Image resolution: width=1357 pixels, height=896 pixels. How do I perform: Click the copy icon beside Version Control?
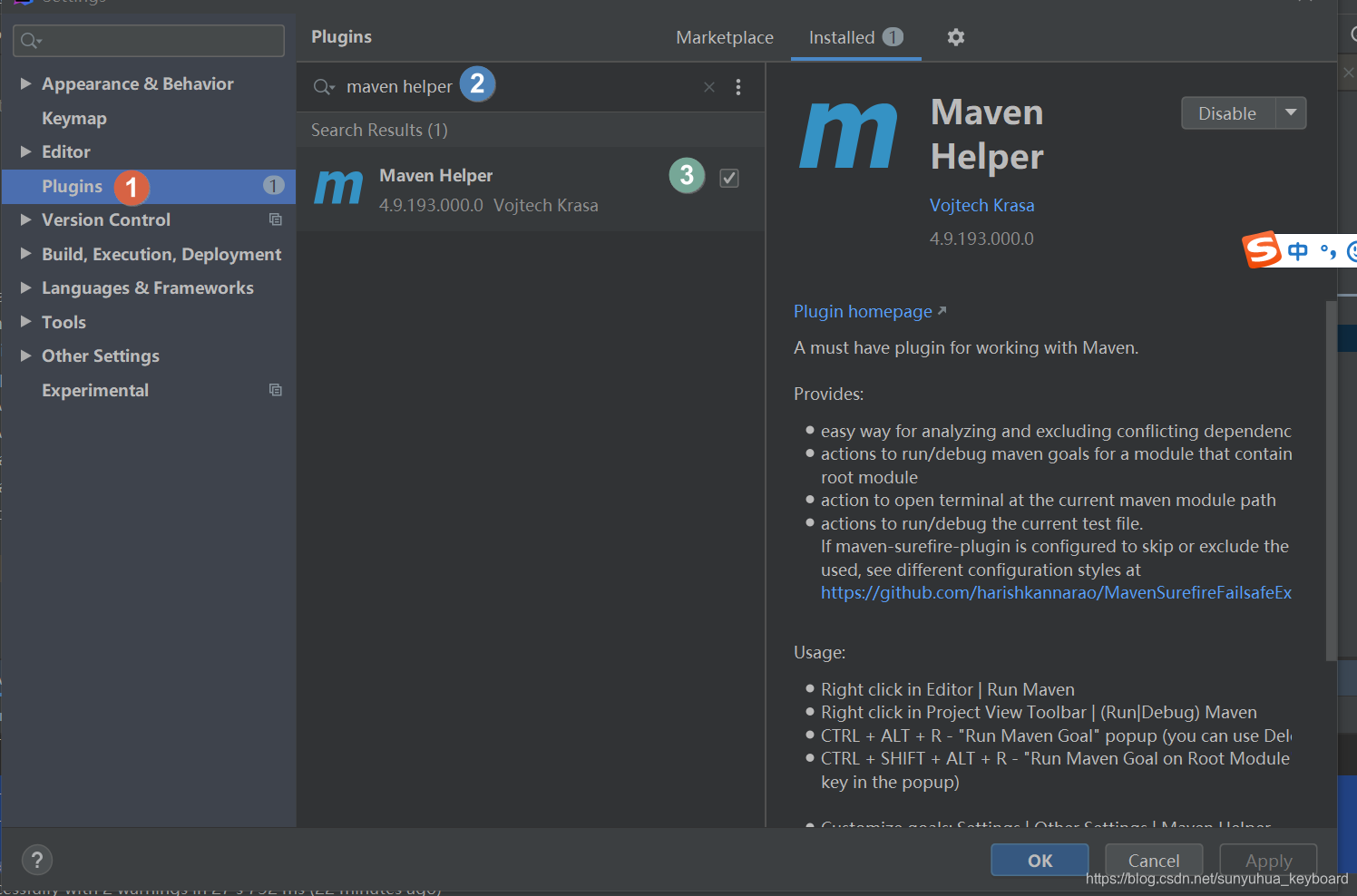(276, 219)
